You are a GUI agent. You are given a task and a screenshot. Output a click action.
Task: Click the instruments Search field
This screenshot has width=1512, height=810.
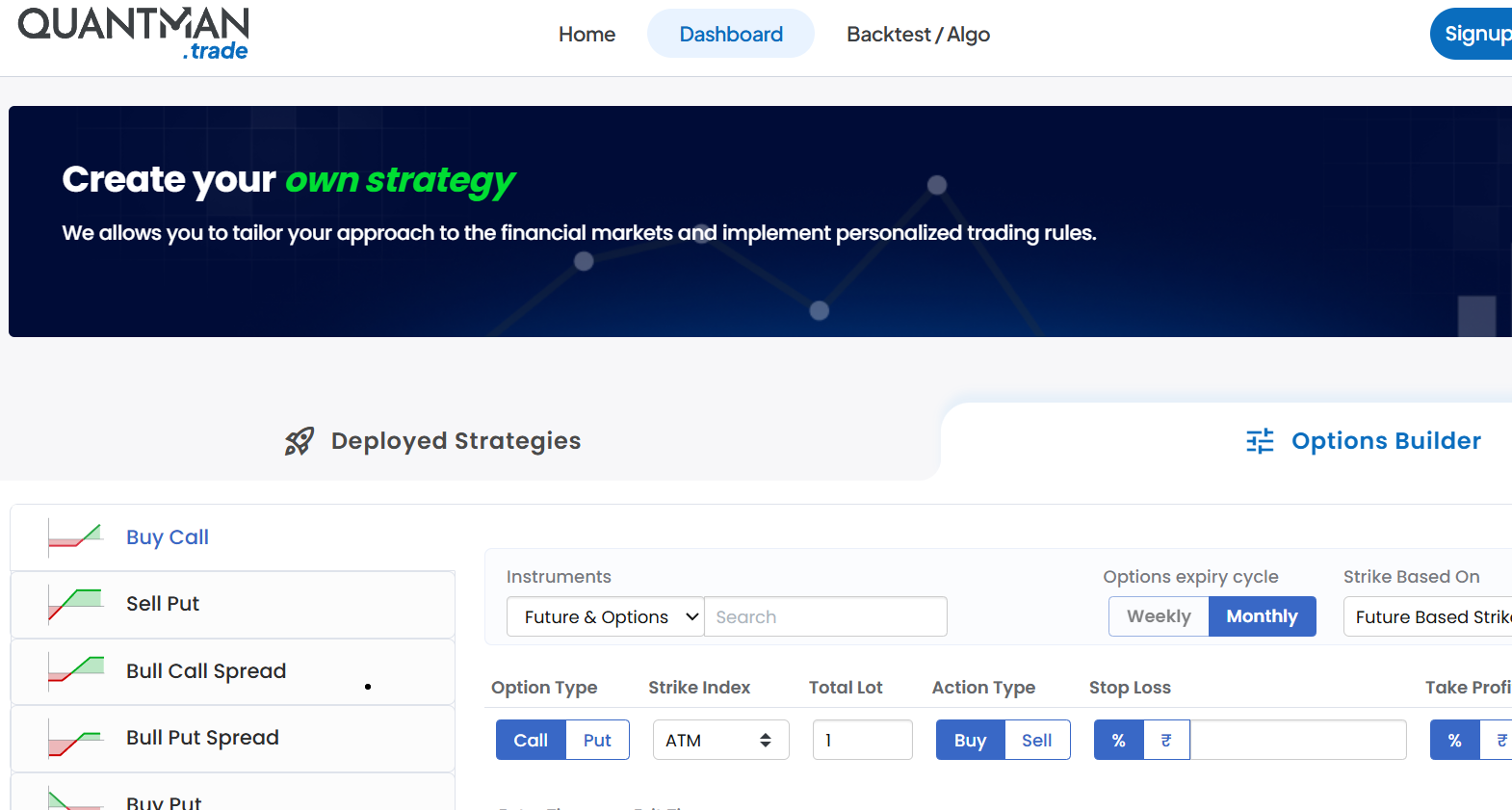point(825,616)
